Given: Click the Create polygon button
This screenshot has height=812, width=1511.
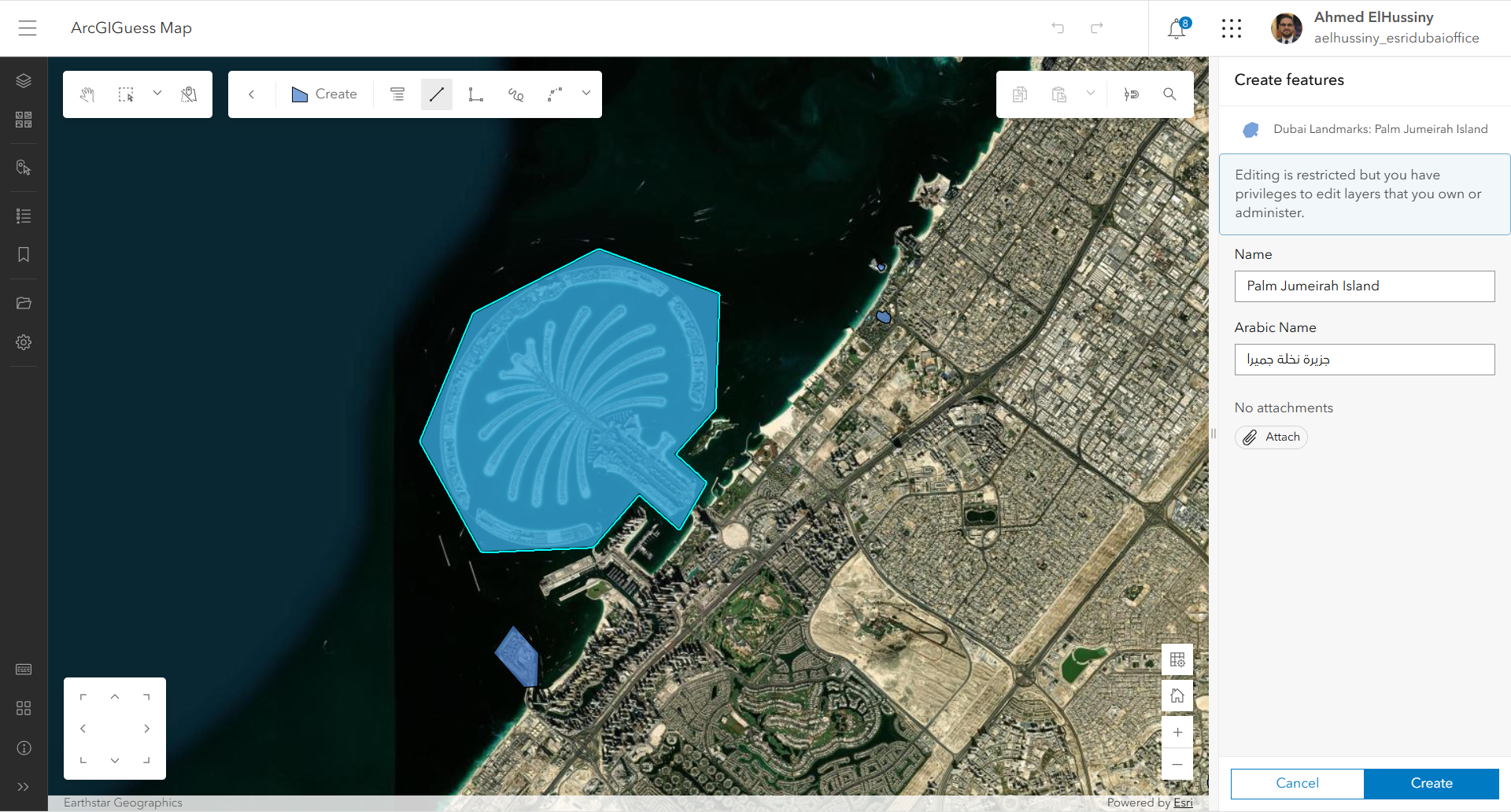Looking at the screenshot, I should [x=324, y=94].
